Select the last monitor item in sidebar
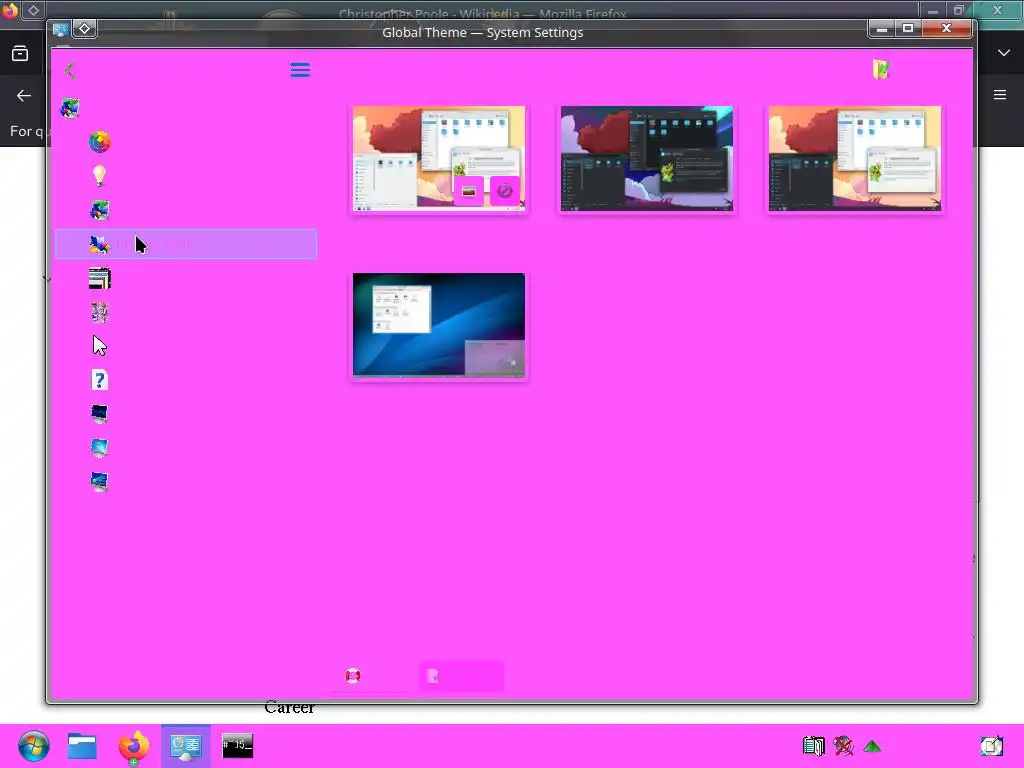The width and height of the screenshot is (1024, 768). 99,482
